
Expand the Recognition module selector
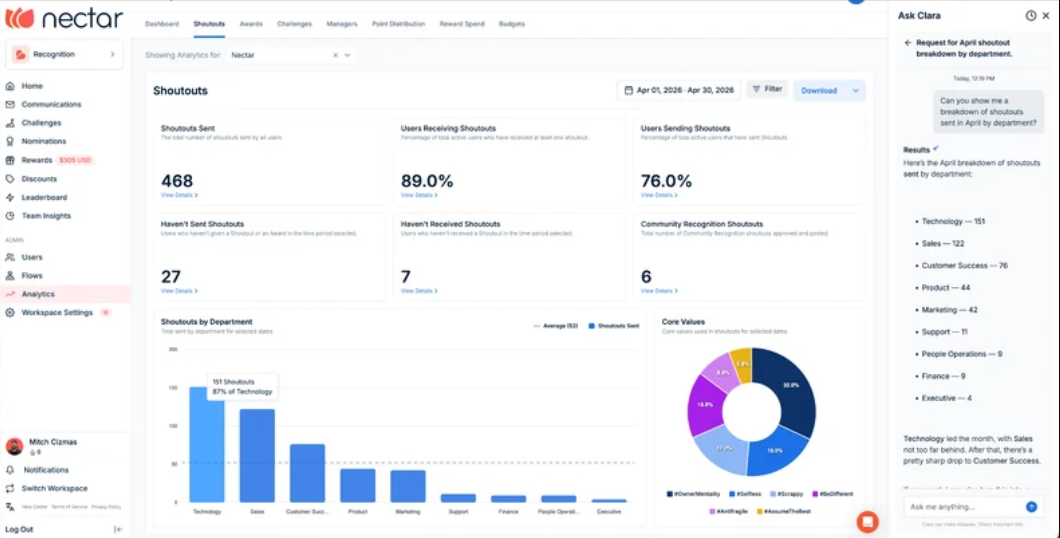pyautogui.click(x=64, y=54)
